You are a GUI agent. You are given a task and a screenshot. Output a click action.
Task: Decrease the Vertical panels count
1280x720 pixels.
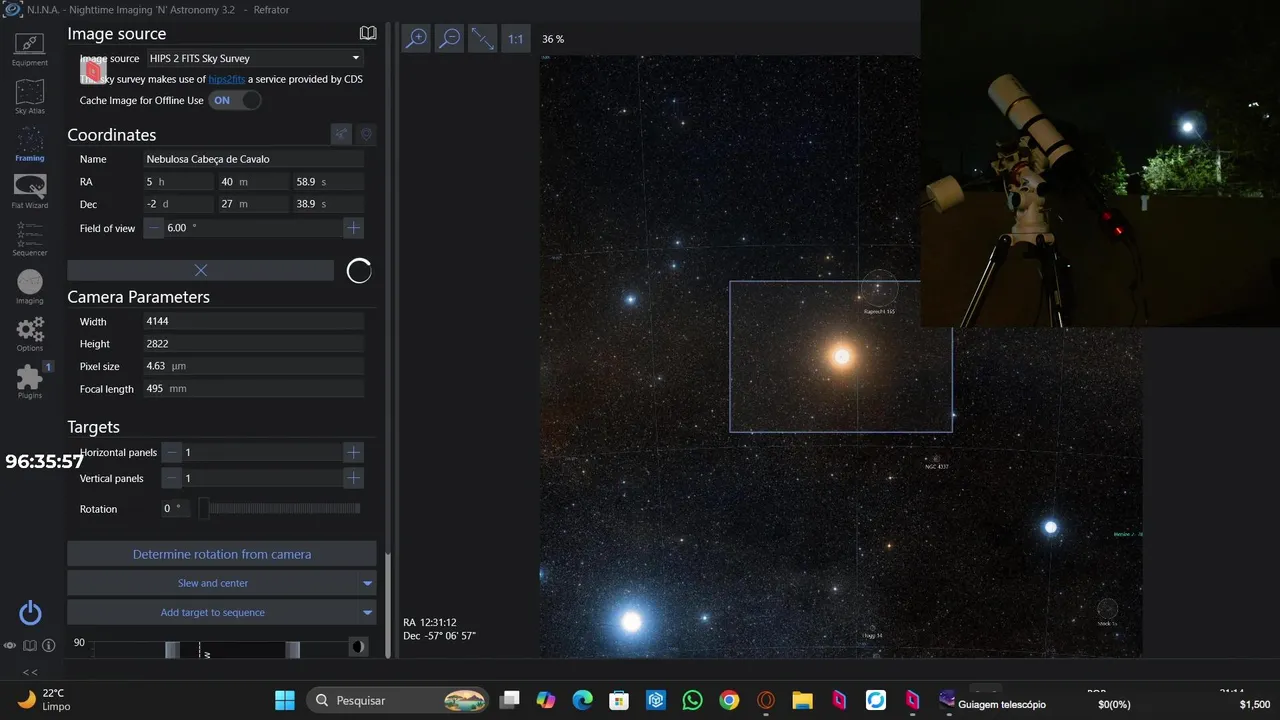click(x=172, y=478)
